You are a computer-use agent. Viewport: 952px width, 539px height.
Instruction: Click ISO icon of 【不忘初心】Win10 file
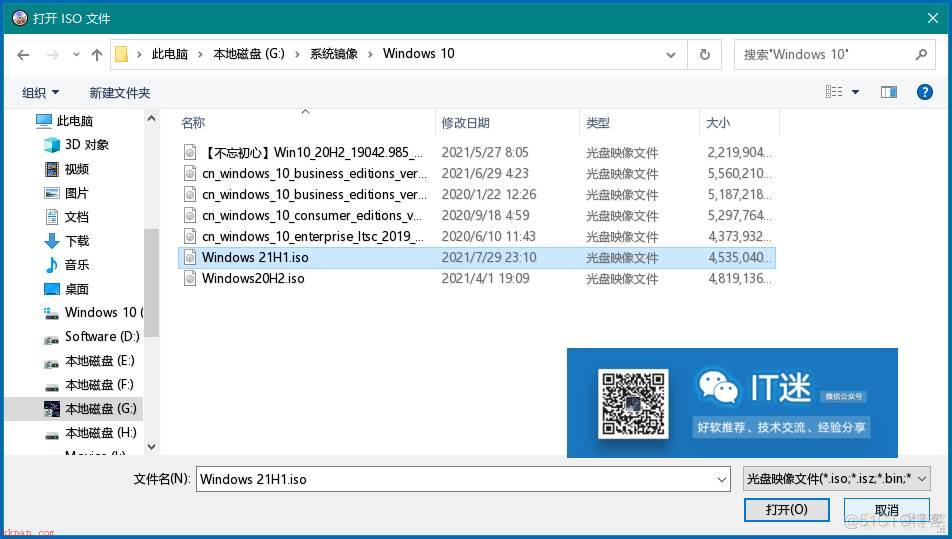tap(190, 152)
